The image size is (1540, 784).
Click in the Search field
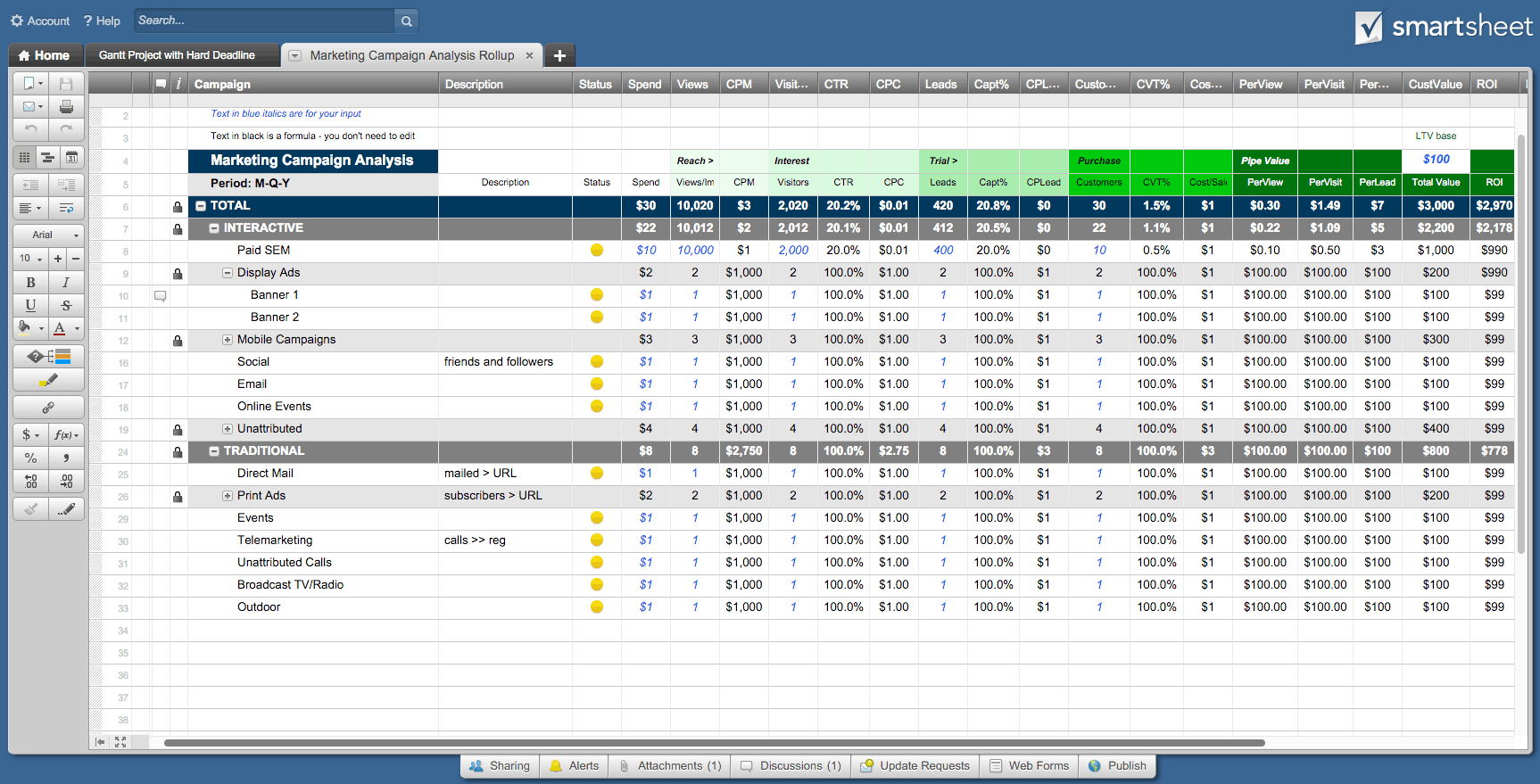coord(263,21)
